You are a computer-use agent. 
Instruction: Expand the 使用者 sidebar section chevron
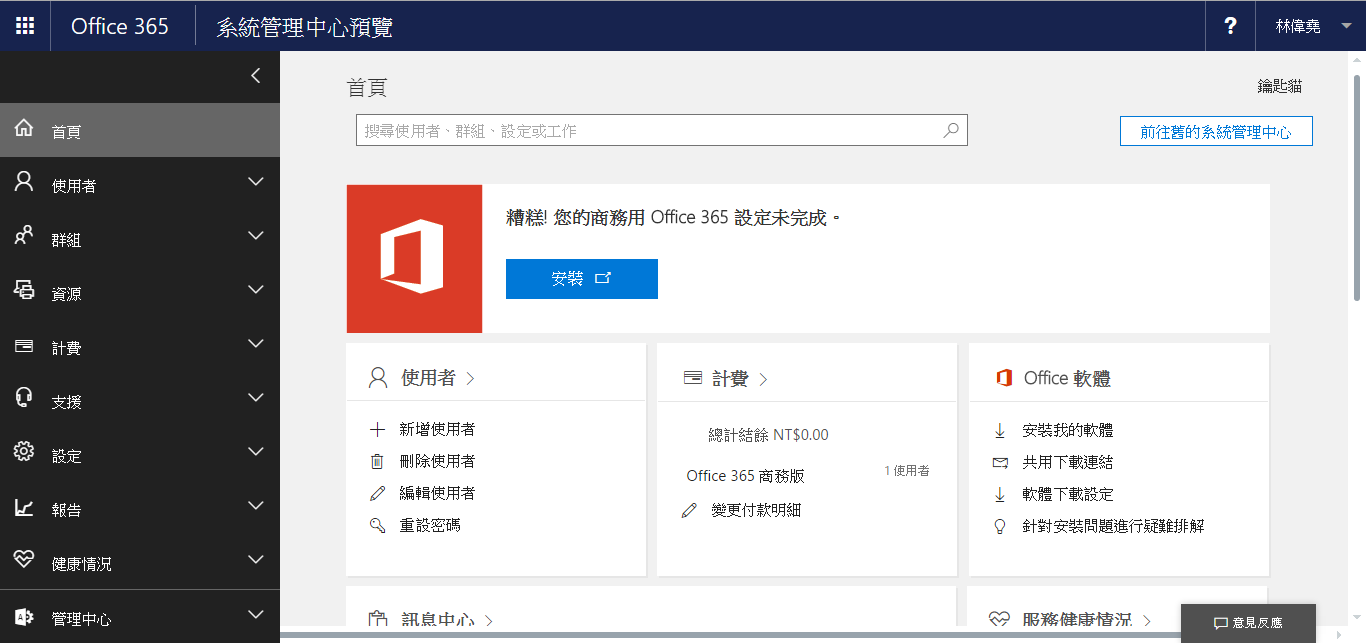coord(256,182)
